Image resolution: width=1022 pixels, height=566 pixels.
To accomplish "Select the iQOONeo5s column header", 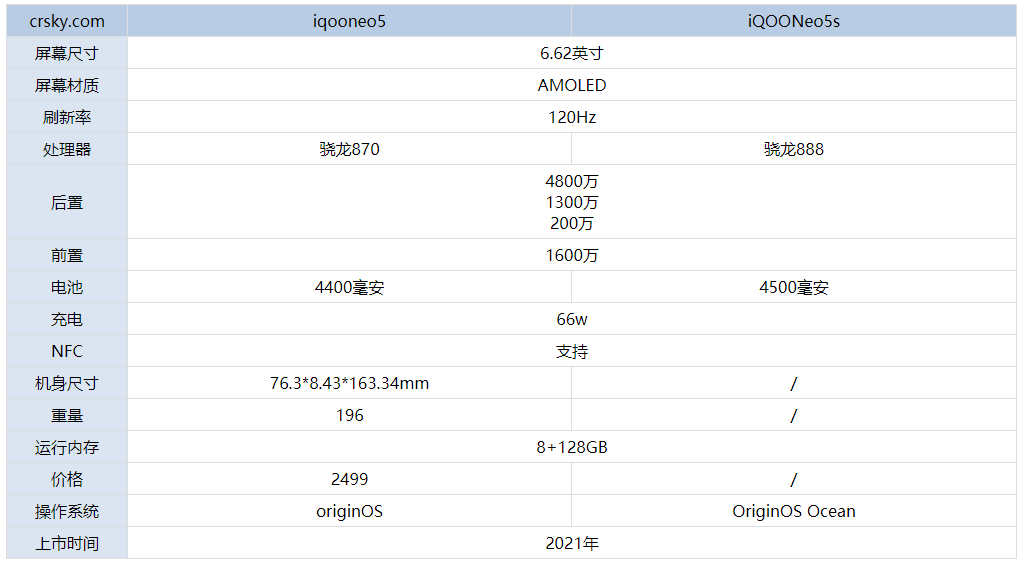I will click(793, 21).
